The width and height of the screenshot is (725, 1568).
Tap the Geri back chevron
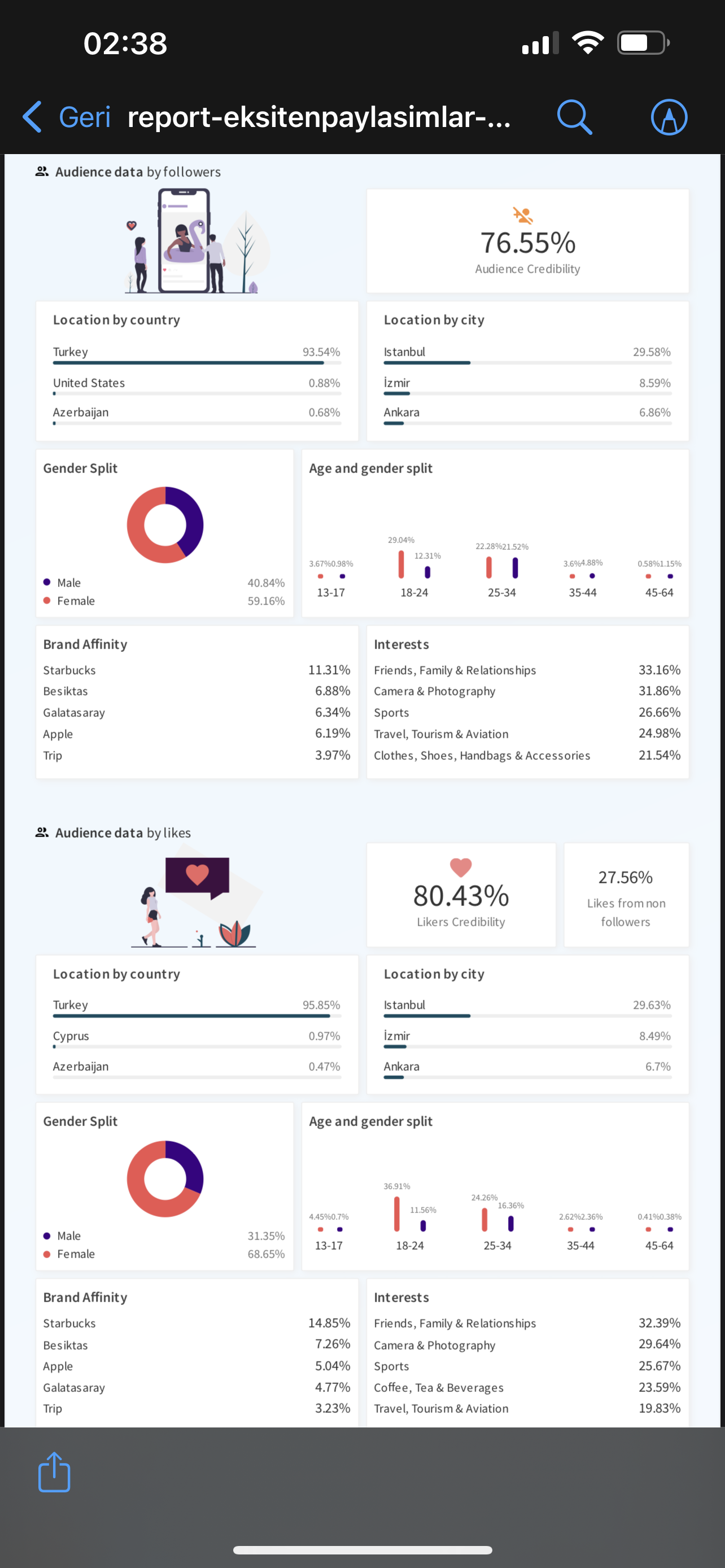click(32, 116)
